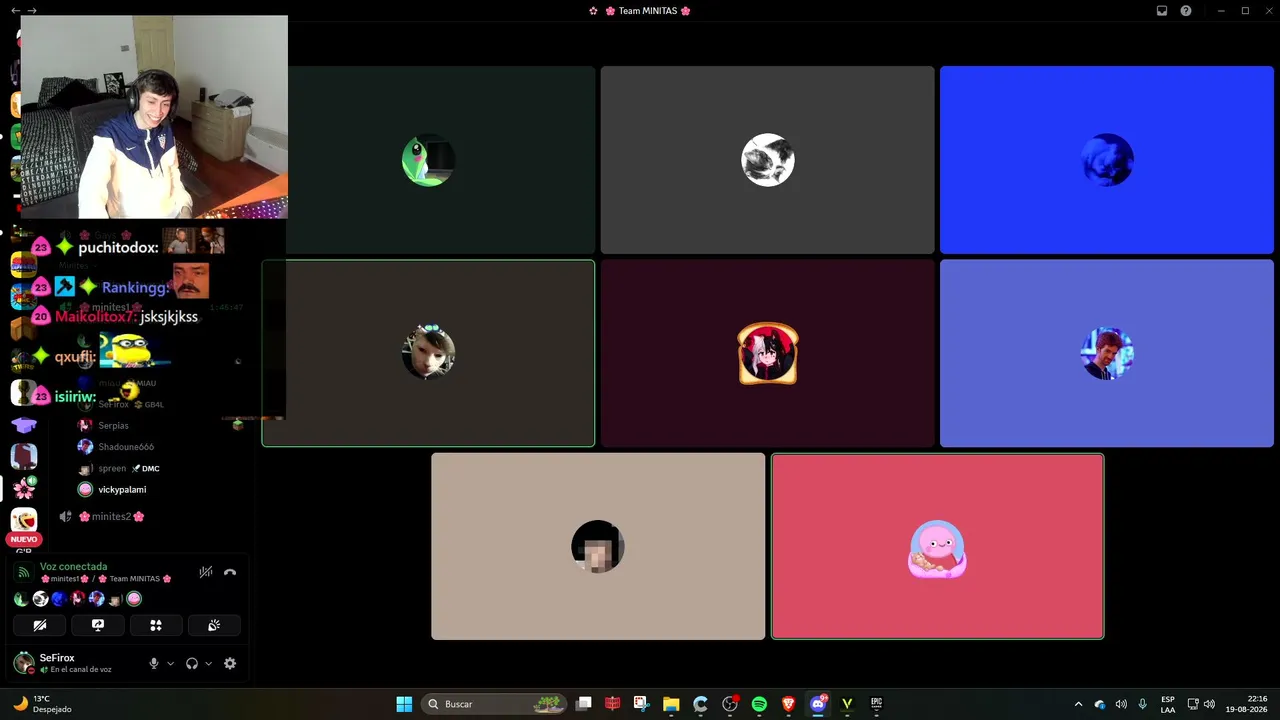Image resolution: width=1280 pixels, height=720 pixels.
Task: Open the minites1 / Team MINITAS channel link
Action: pos(106,579)
